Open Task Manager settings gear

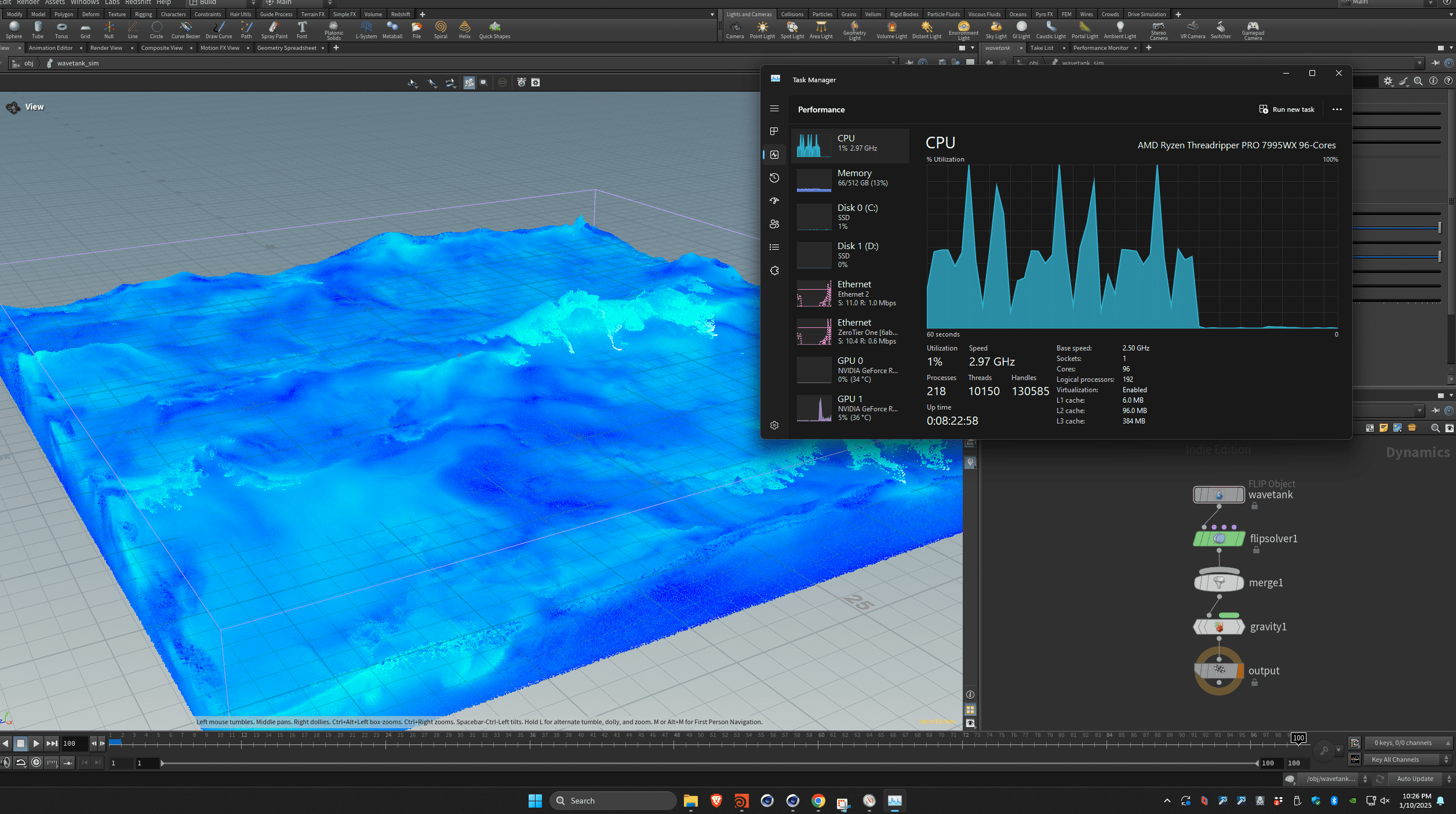[774, 425]
